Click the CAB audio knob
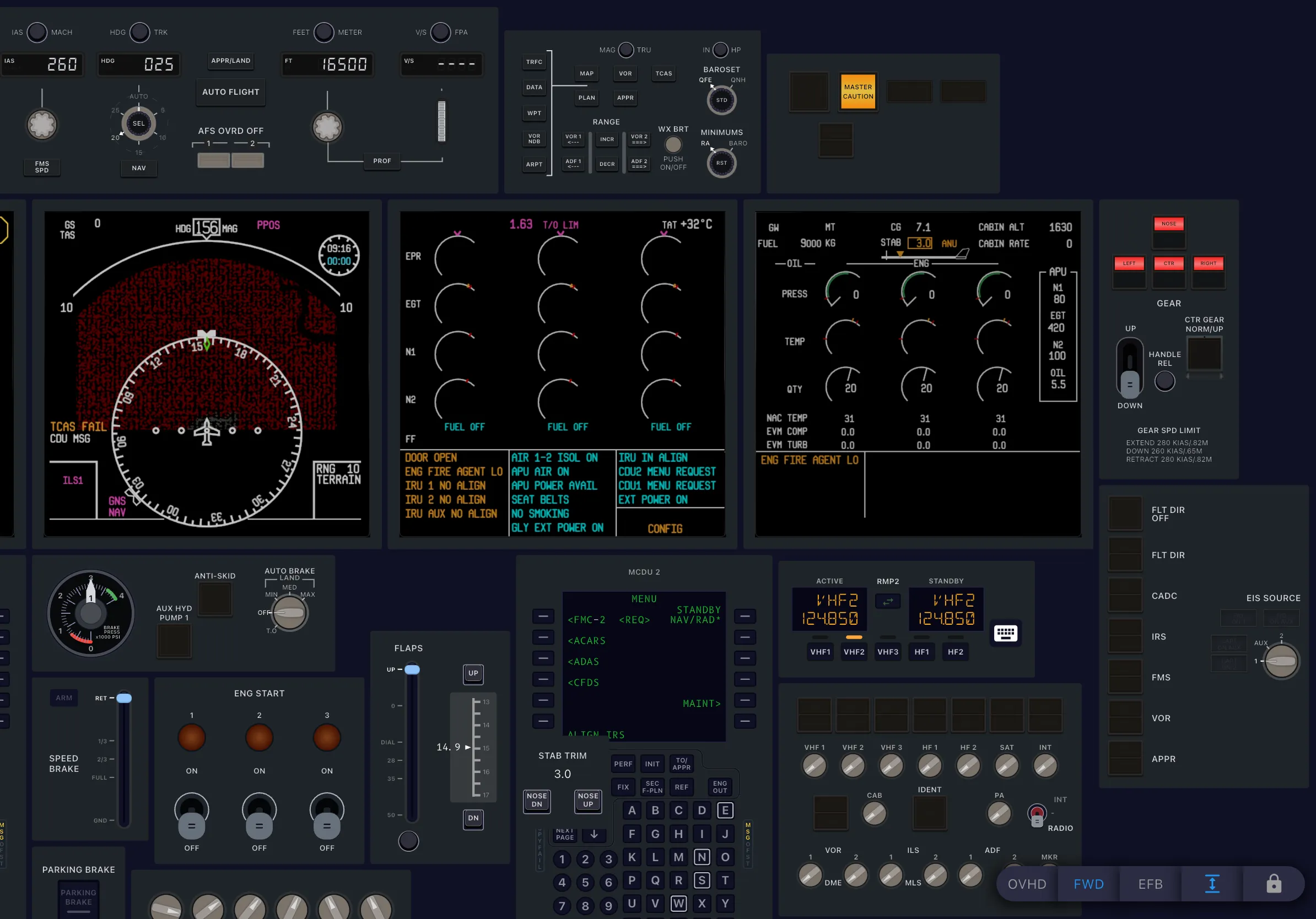This screenshot has height=919, width=1316. [x=874, y=814]
